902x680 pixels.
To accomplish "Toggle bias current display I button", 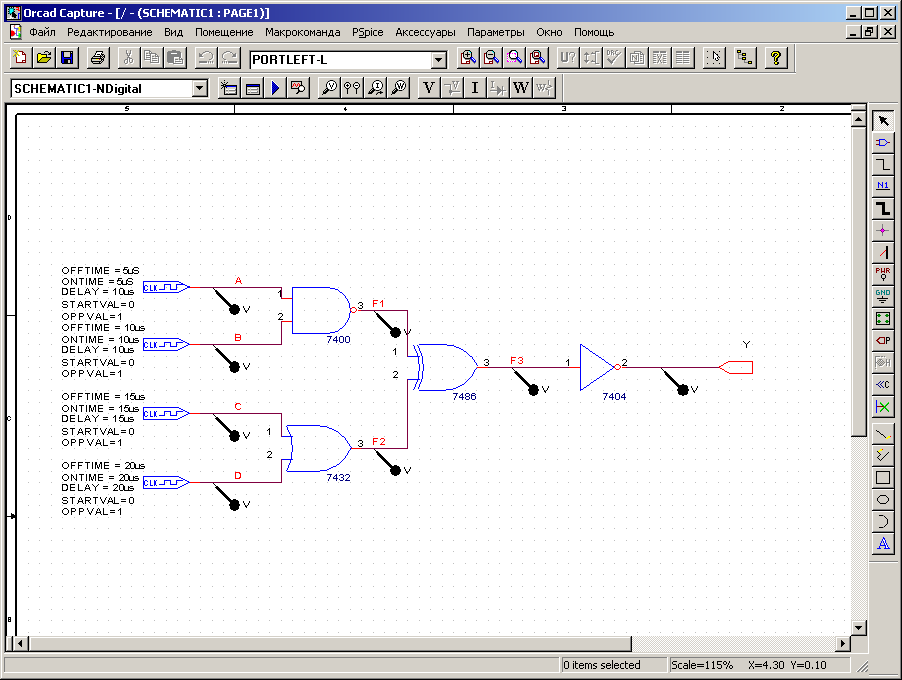I will pos(475,88).
